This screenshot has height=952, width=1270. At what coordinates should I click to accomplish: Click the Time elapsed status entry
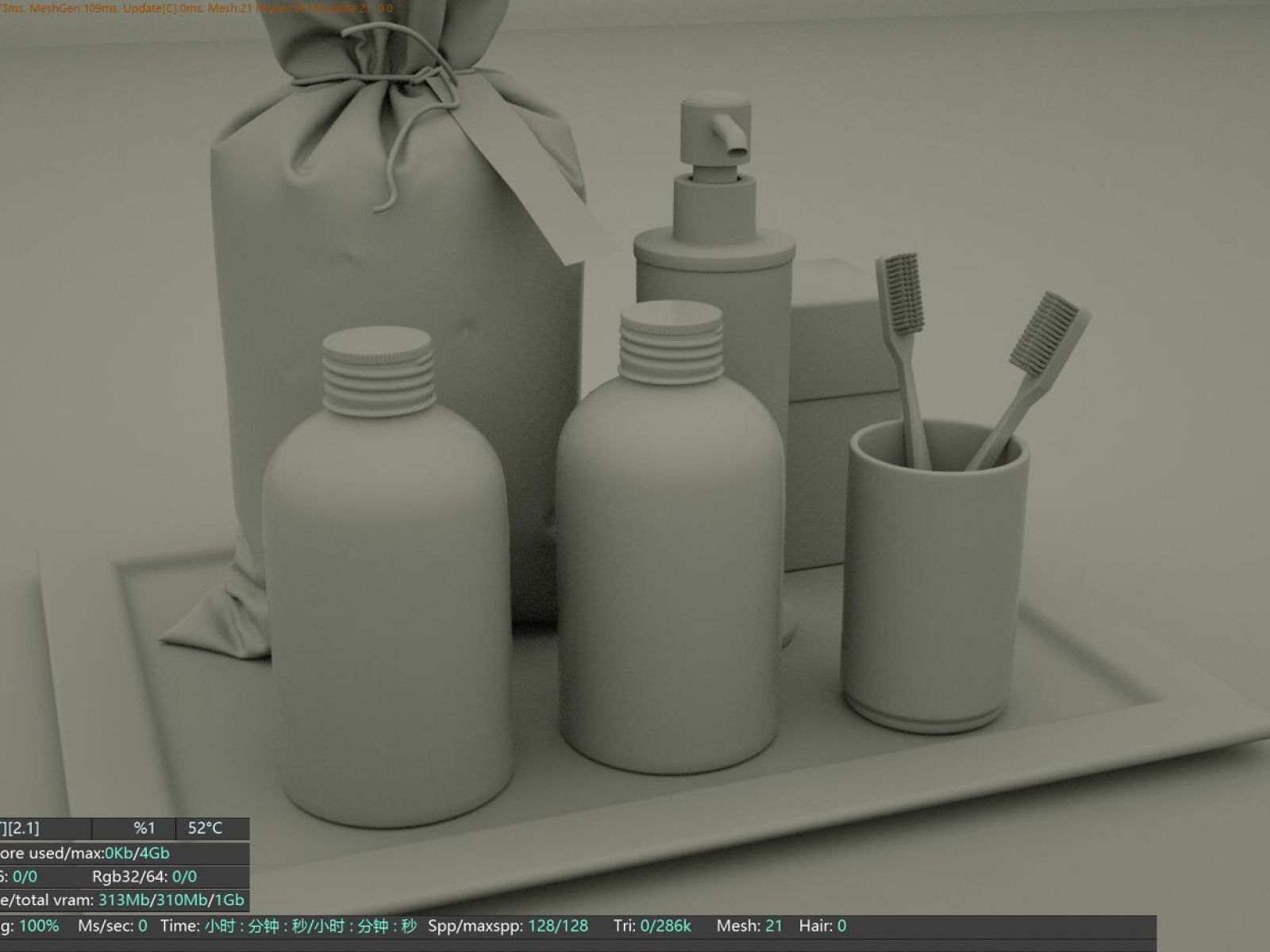[288, 926]
